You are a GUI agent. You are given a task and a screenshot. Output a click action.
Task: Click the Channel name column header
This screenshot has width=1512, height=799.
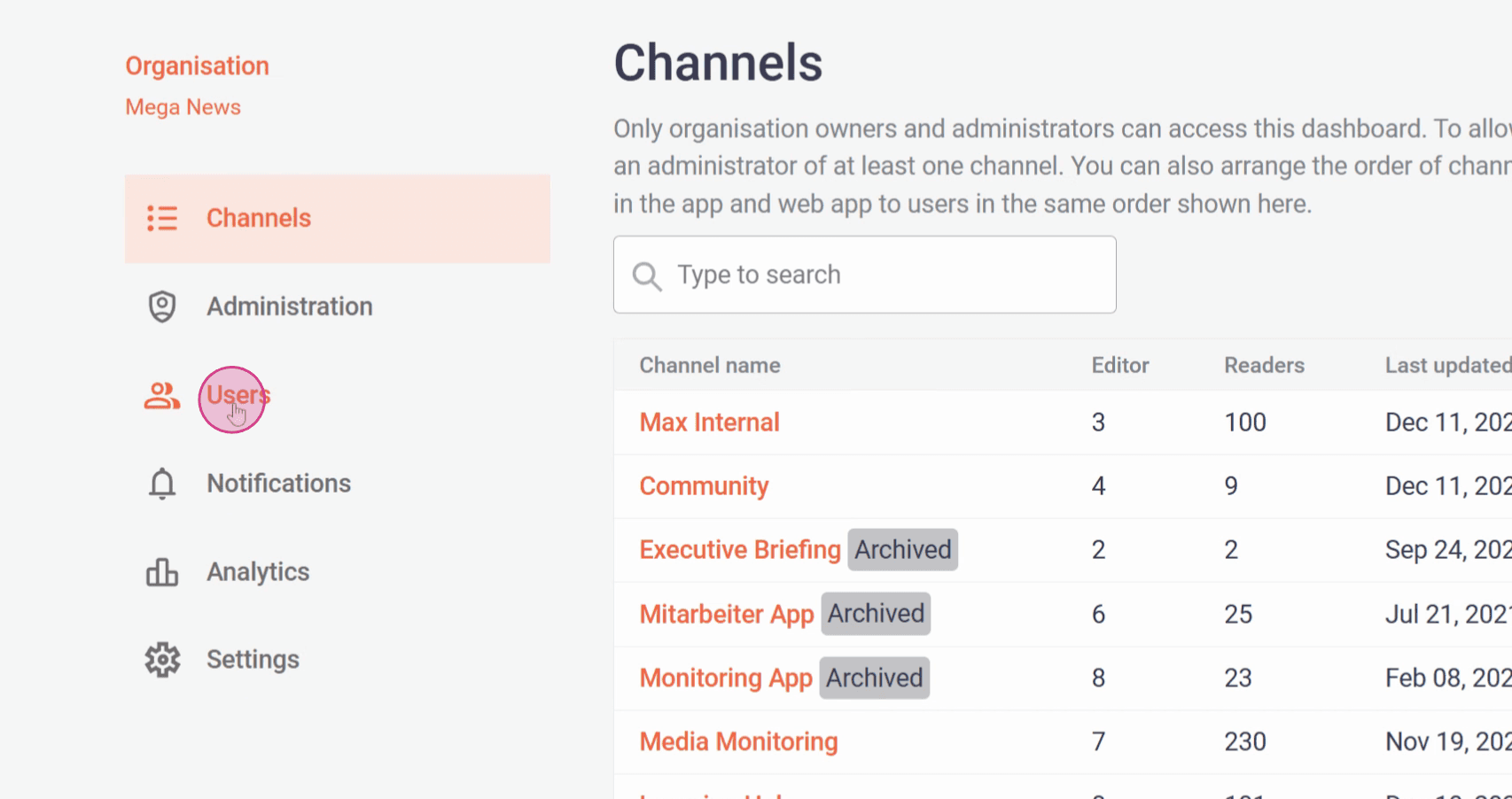(x=709, y=365)
